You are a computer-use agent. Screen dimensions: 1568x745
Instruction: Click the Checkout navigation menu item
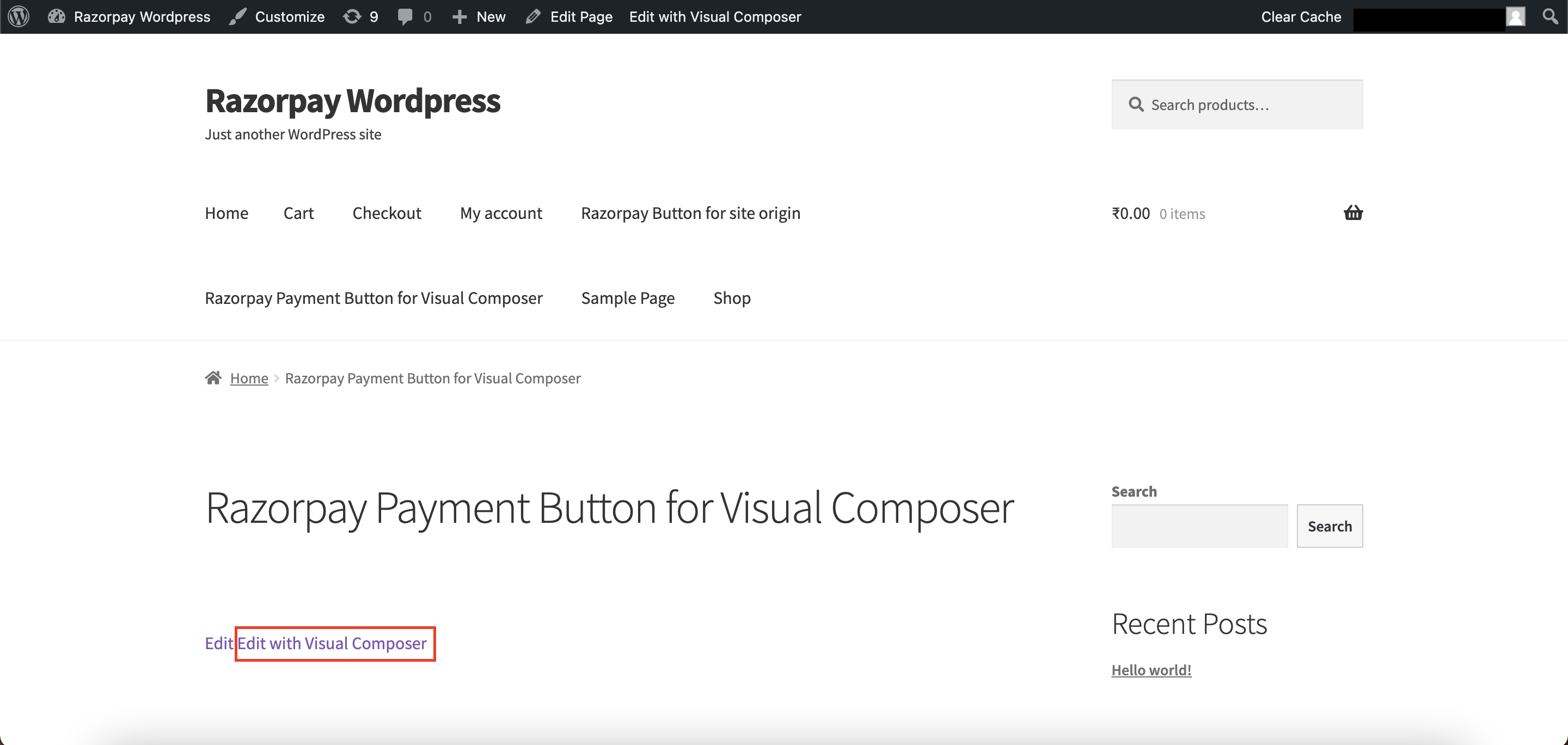point(387,212)
